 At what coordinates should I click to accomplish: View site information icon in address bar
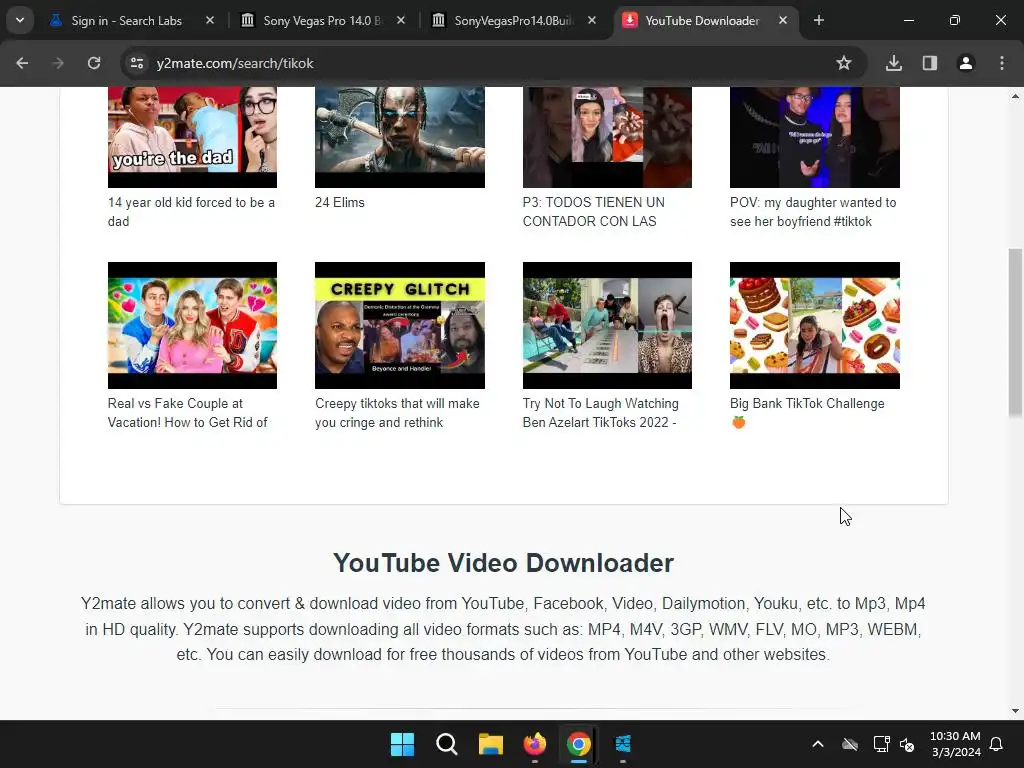point(137,63)
